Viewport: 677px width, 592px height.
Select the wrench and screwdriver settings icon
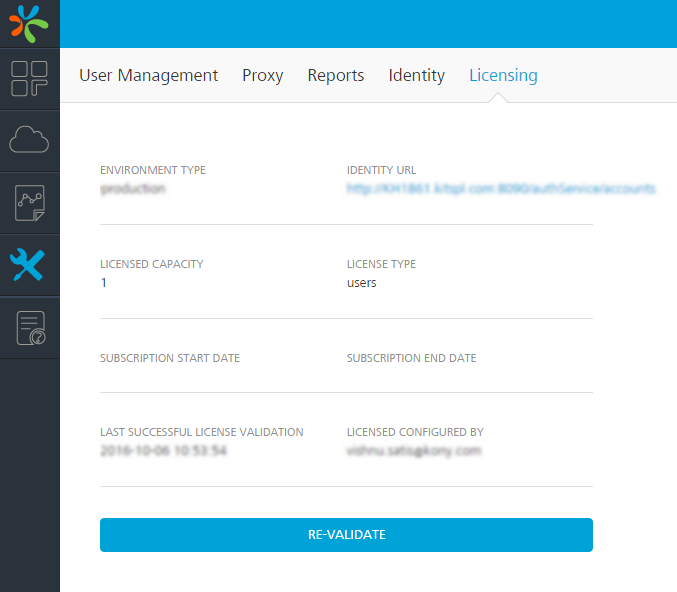(29, 265)
